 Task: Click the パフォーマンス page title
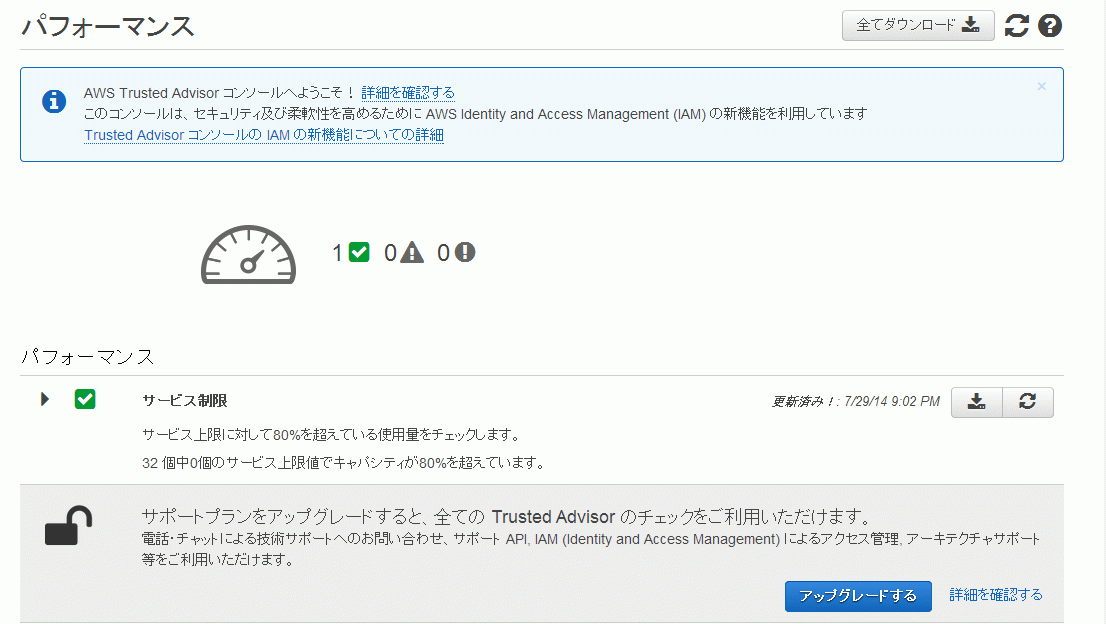point(108,26)
